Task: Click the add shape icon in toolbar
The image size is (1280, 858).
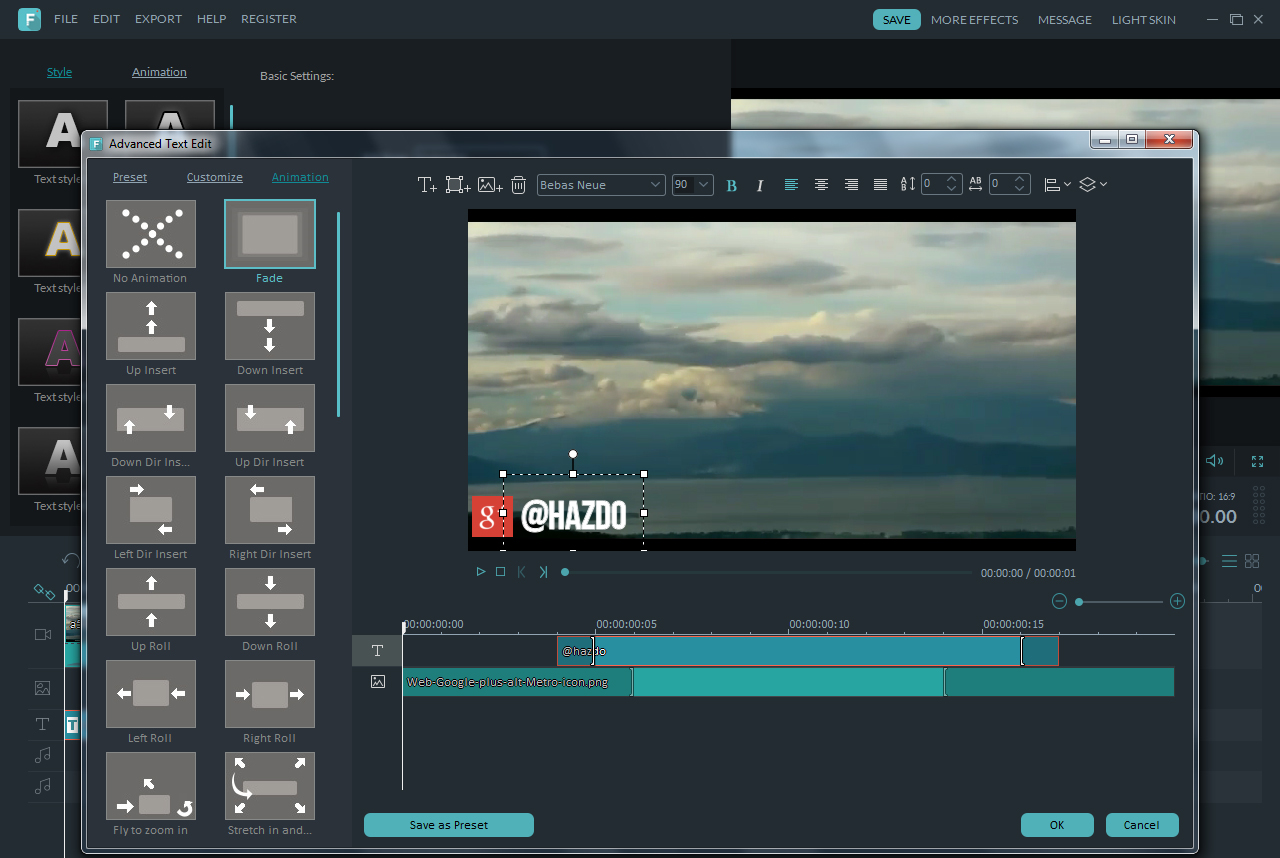Action: (458, 184)
